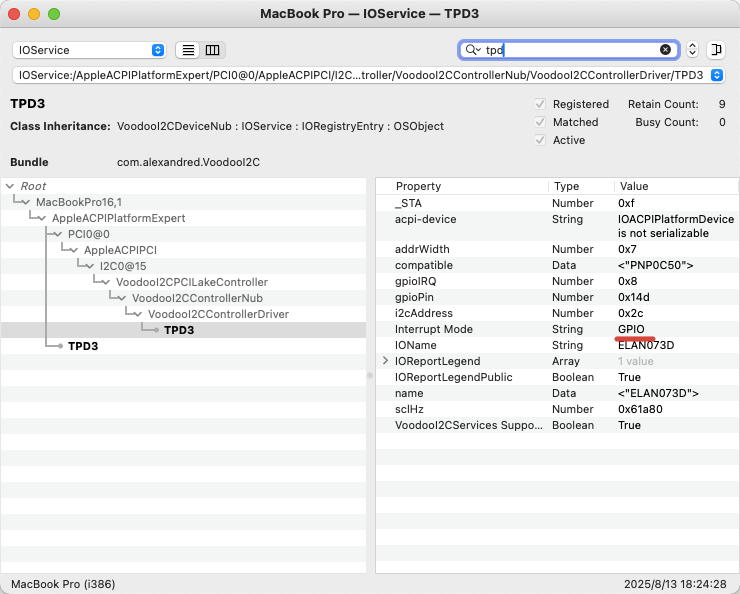Select the MacBookPro16,1 tree item
The image size is (740, 594).
coord(79,202)
